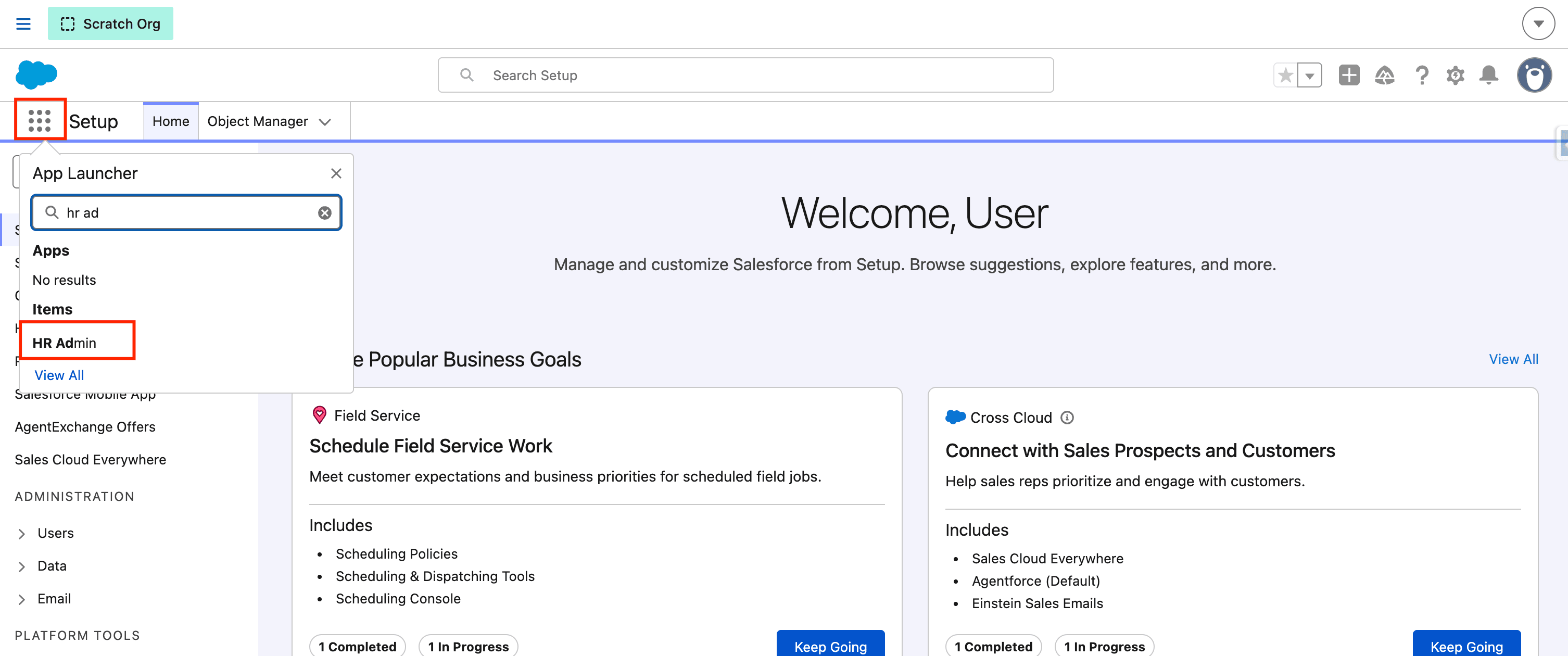Click Cross Cloud 1 Completed badge

993,646
